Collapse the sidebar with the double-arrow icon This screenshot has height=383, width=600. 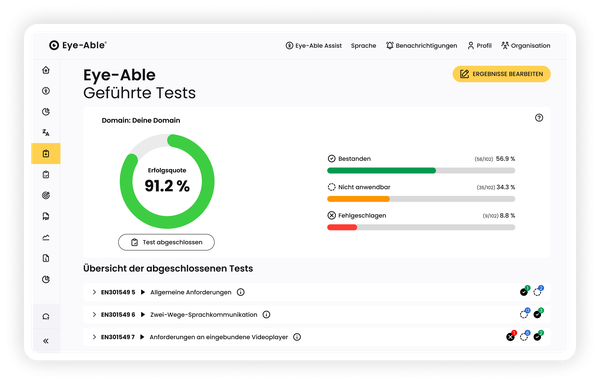coord(46,341)
